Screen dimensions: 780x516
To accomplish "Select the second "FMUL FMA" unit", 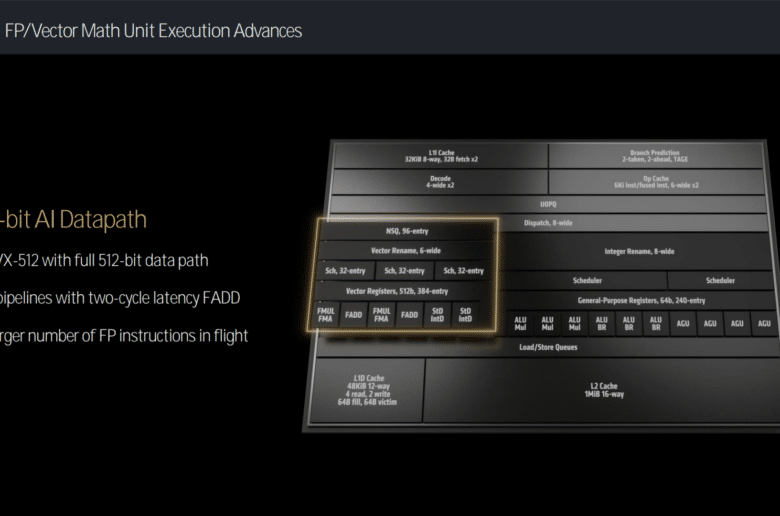I will tap(381, 314).
